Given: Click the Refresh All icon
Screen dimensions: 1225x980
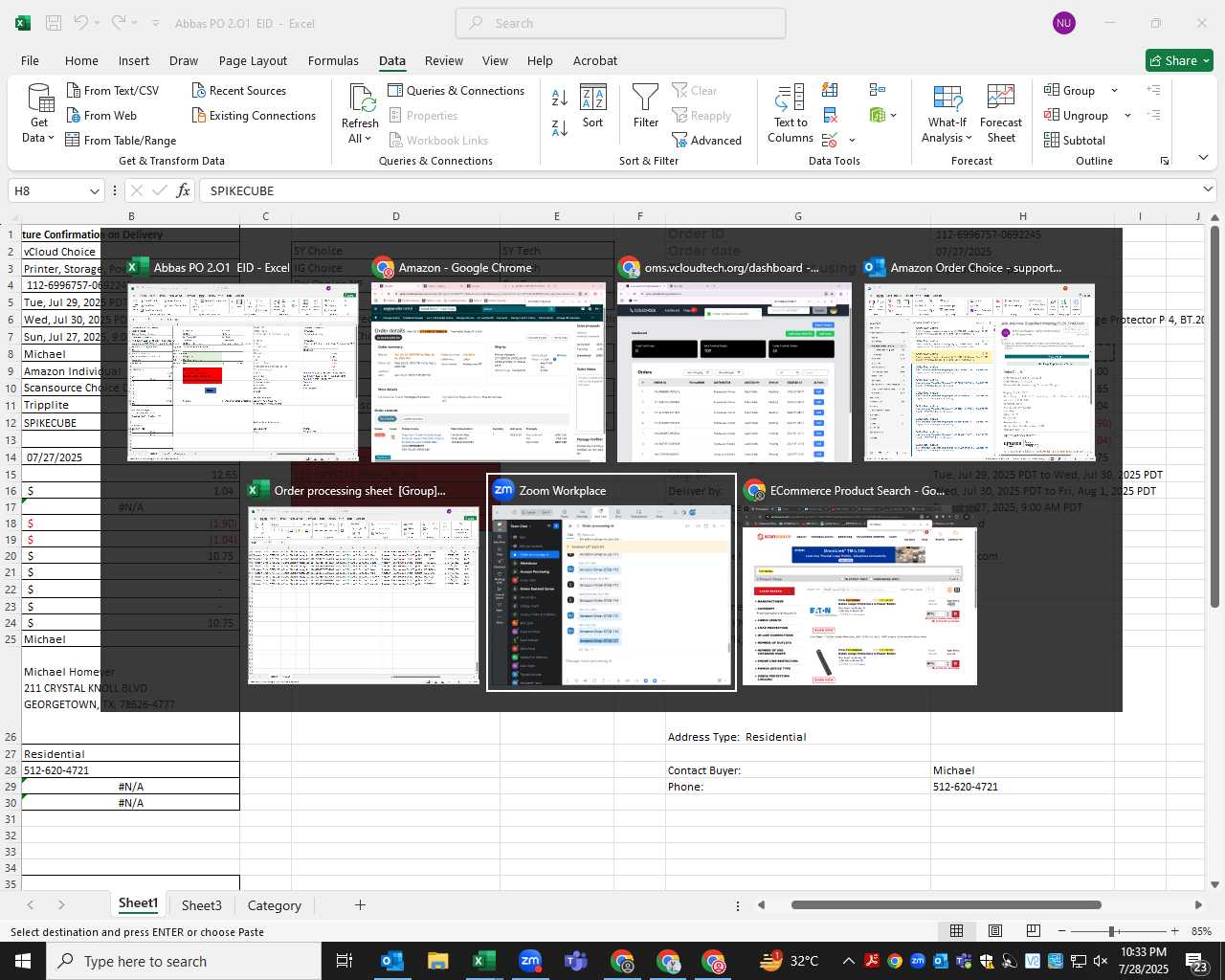Looking at the screenshot, I should click(x=361, y=98).
